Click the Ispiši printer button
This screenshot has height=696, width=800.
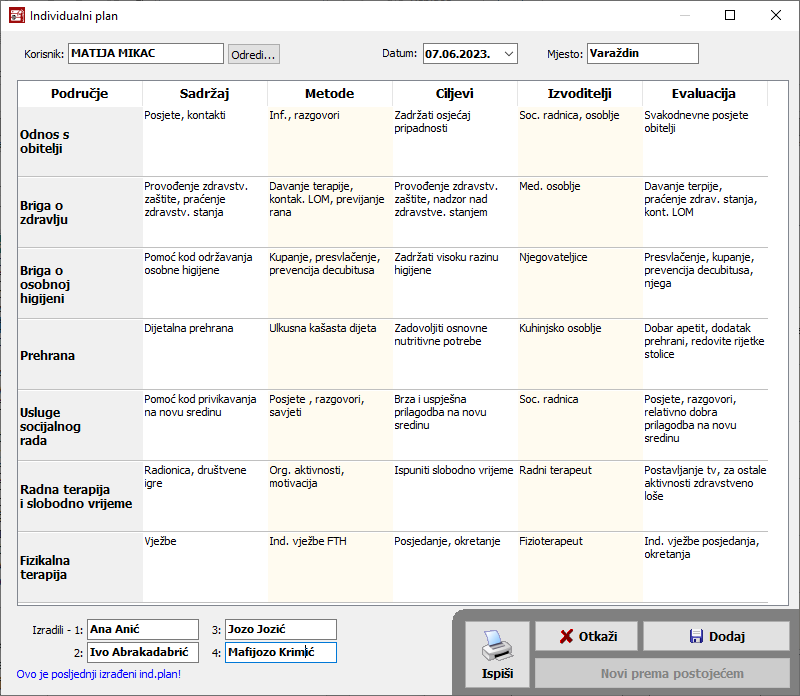(x=497, y=654)
